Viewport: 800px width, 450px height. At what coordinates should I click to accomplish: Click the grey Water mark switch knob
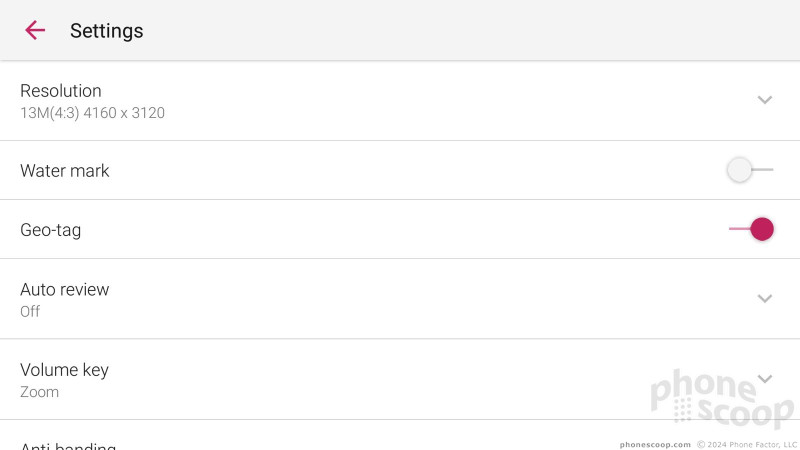739,170
